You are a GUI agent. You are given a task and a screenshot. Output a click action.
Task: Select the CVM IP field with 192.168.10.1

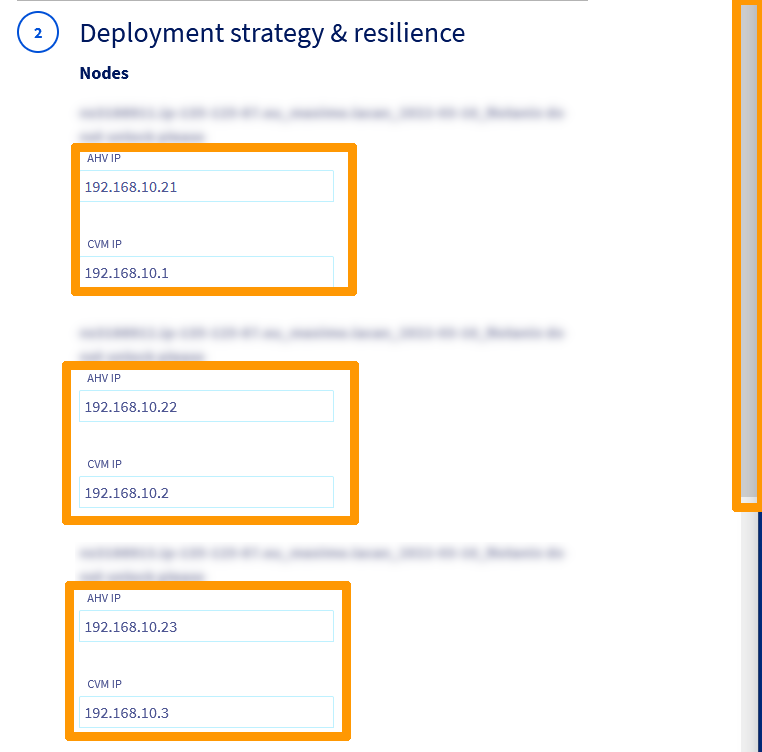tap(206, 272)
